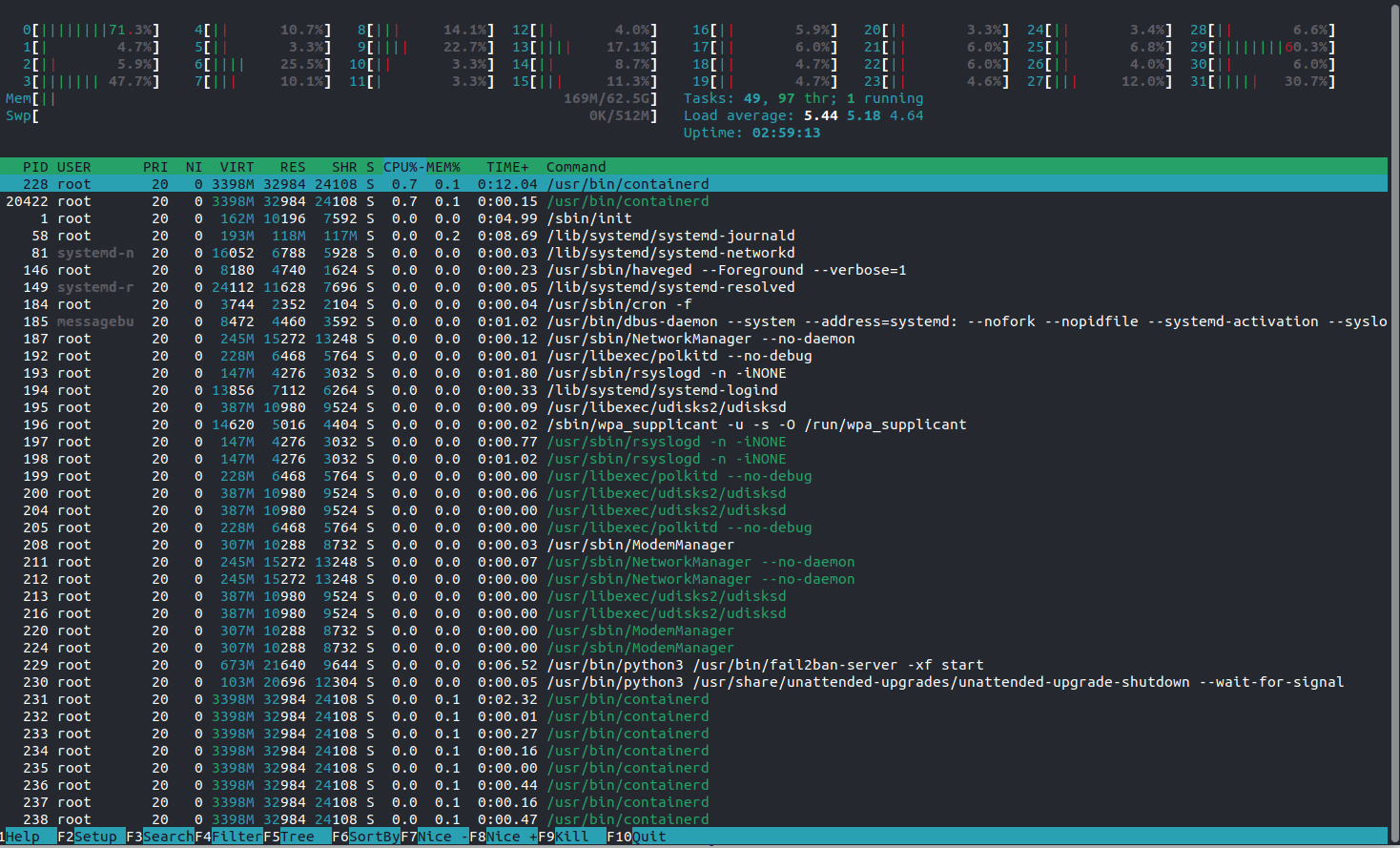Viewport: 1400px width, 848px height.
Task: Click F3 Search in the function bar
Action: 160,837
